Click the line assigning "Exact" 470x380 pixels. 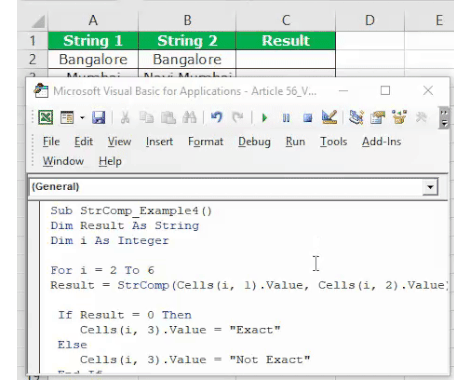pyautogui.click(x=180, y=330)
